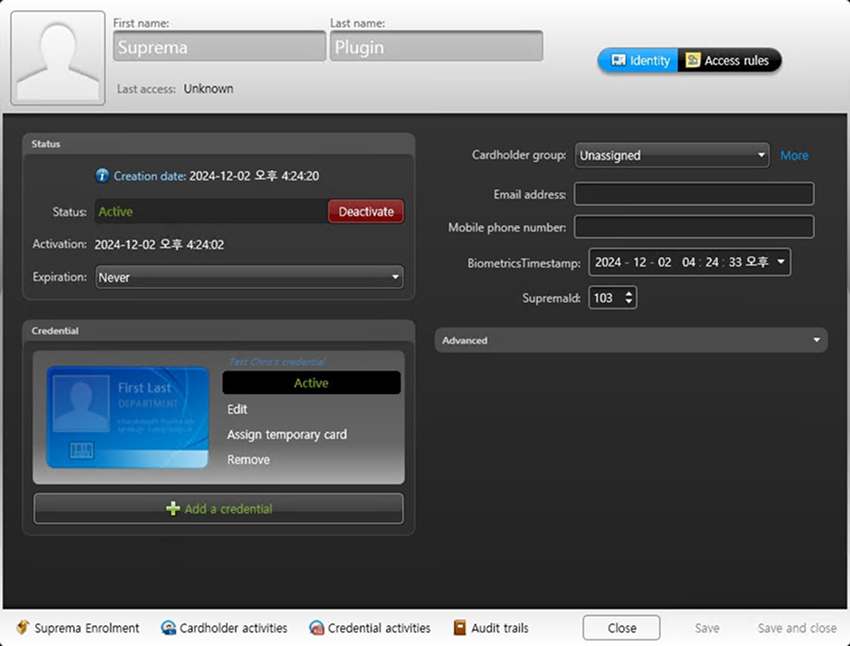Select the blue credential card thumbnail
Screen dimensions: 850x646
point(128,417)
